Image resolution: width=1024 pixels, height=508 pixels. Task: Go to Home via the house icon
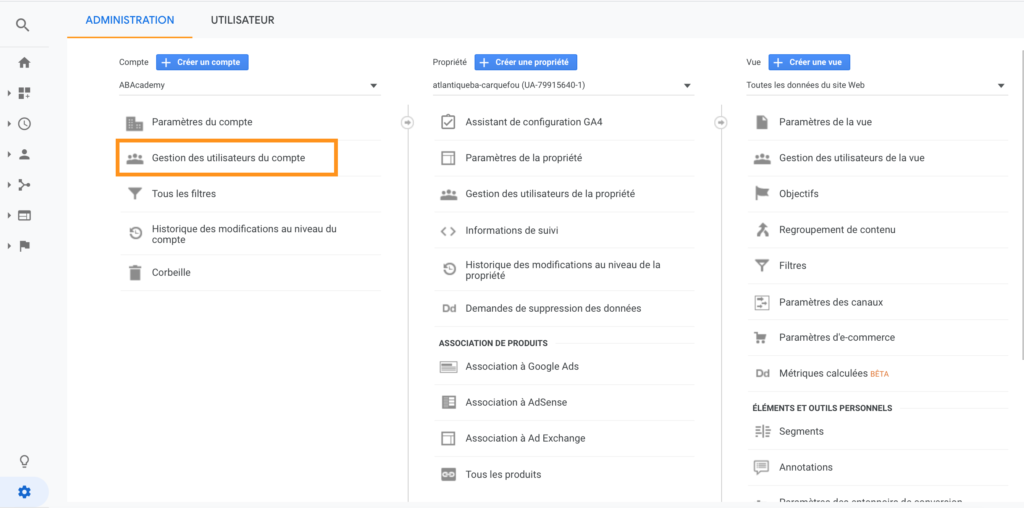pyautogui.click(x=24, y=63)
